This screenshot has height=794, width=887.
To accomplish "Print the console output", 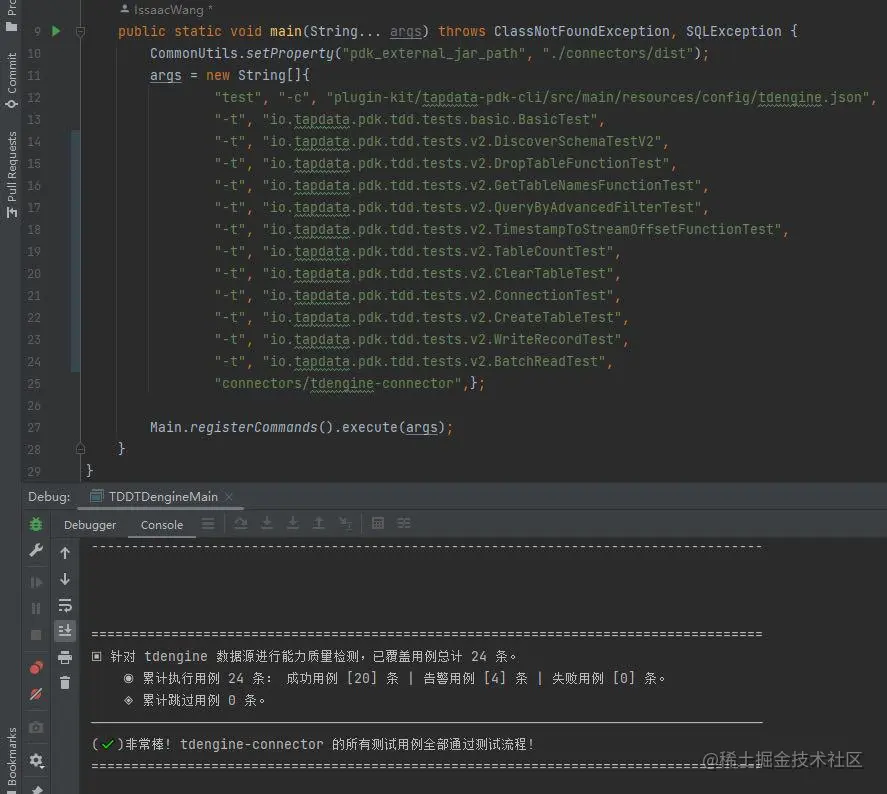I will (x=65, y=657).
